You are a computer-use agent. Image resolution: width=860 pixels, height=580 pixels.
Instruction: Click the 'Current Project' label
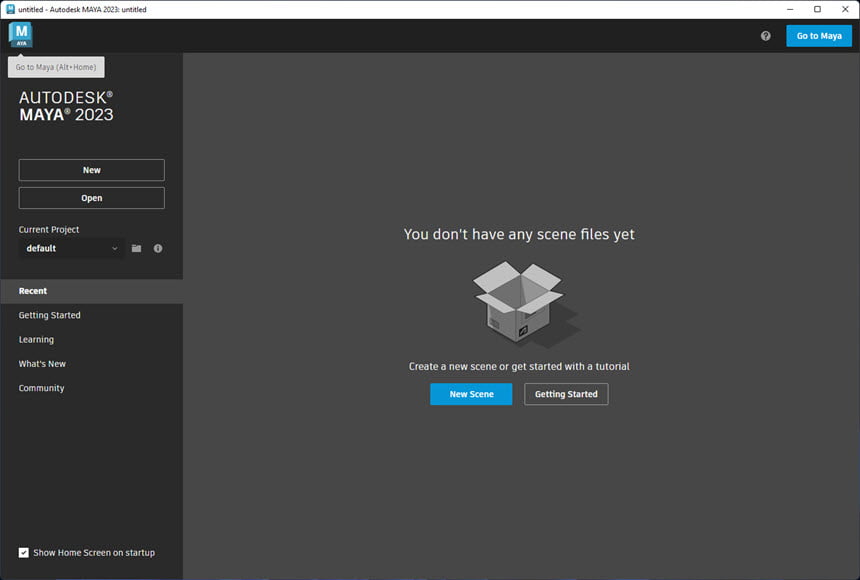pyautogui.click(x=49, y=229)
